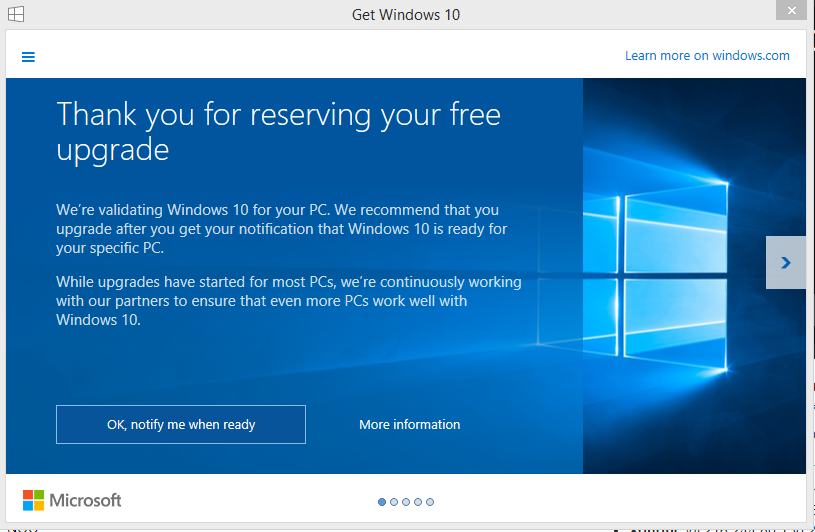Screen dimensions: 815x532
Task: Go to next slide with right chevron
Action: [x=785, y=262]
